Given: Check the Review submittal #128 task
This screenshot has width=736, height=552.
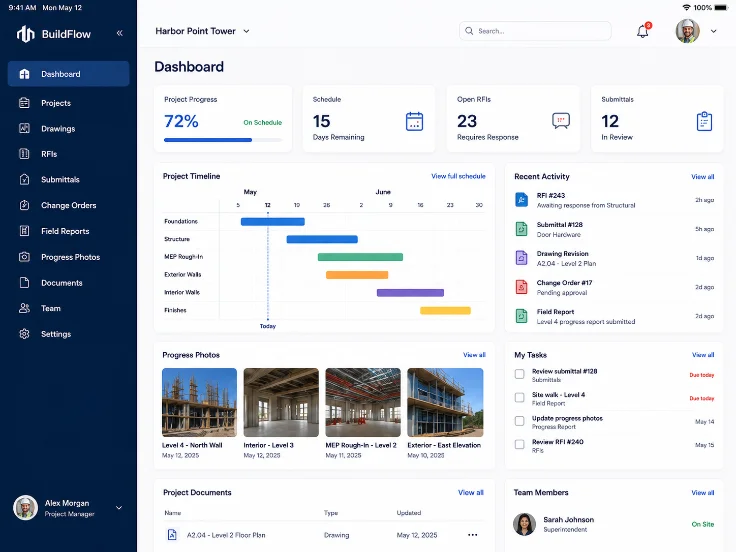Looking at the screenshot, I should click(520, 374).
